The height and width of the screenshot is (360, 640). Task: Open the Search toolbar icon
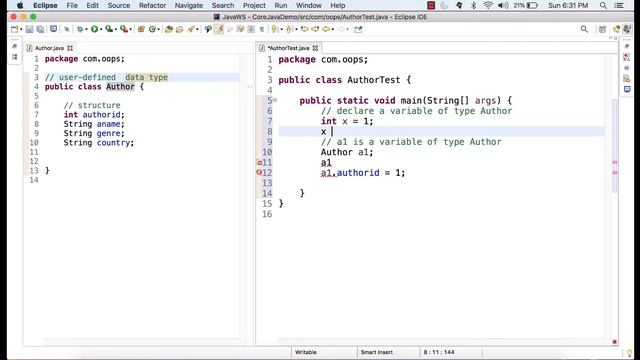(191, 29)
